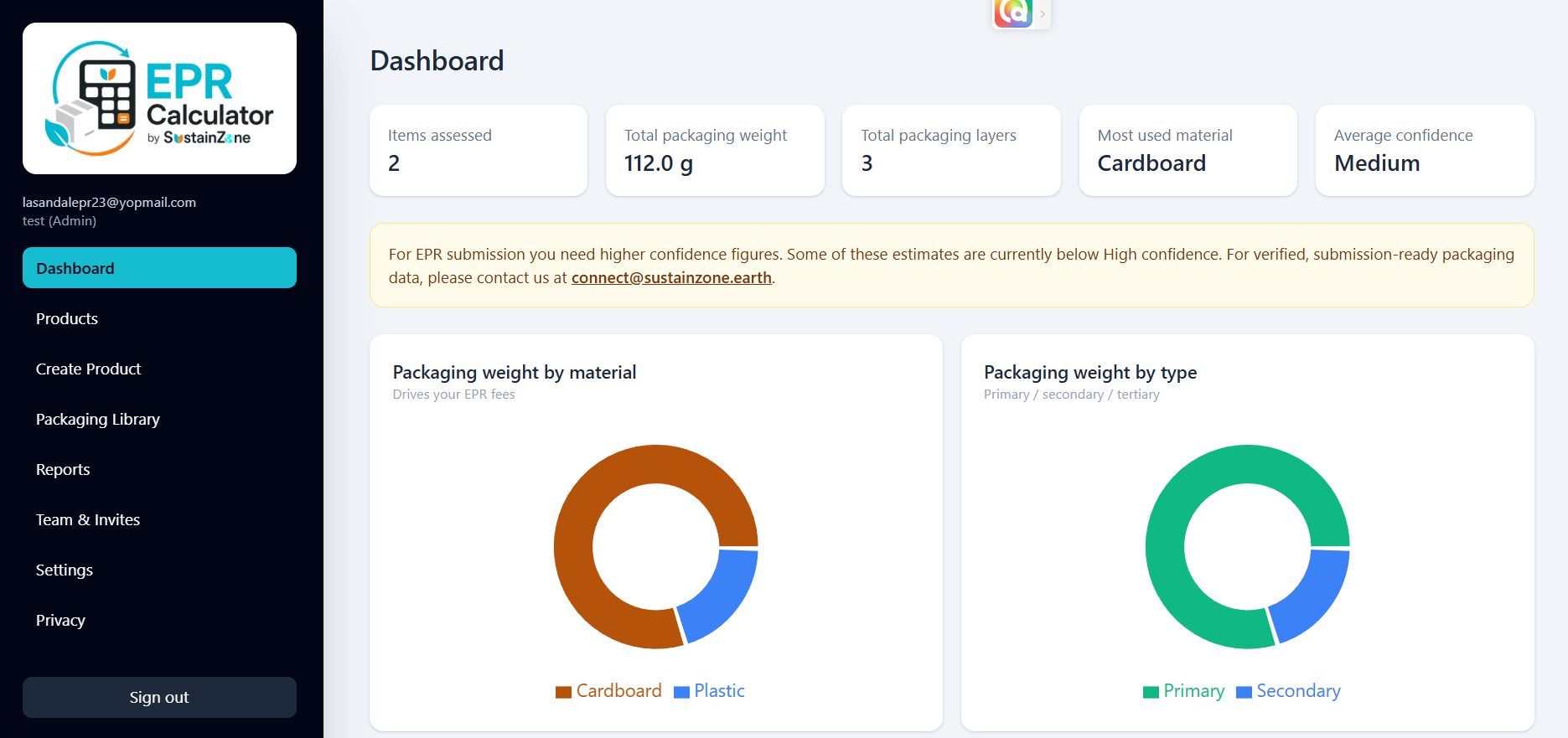1568x738 pixels.
Task: Click 'Packaging weight by material' title
Action: 515,372
